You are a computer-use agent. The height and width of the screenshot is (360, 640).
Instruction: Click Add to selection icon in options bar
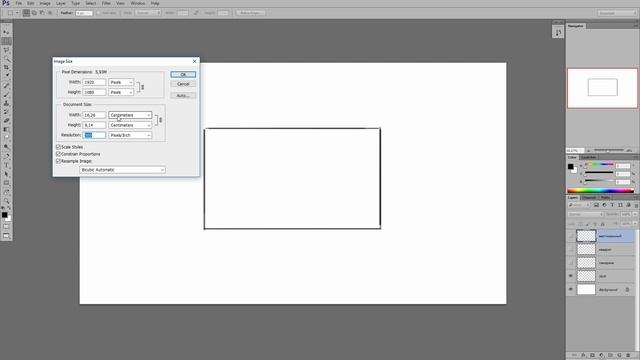(34, 13)
